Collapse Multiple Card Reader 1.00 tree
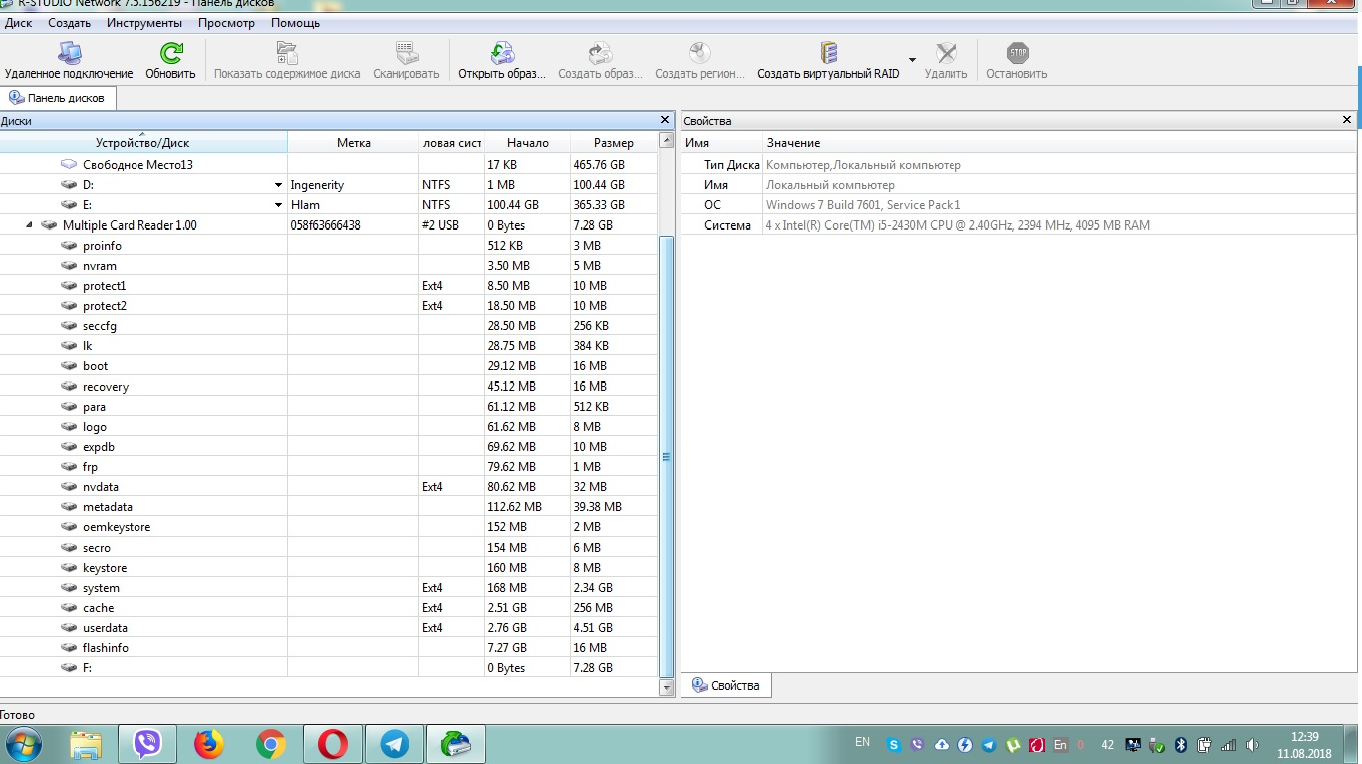1362x764 pixels. 29,225
